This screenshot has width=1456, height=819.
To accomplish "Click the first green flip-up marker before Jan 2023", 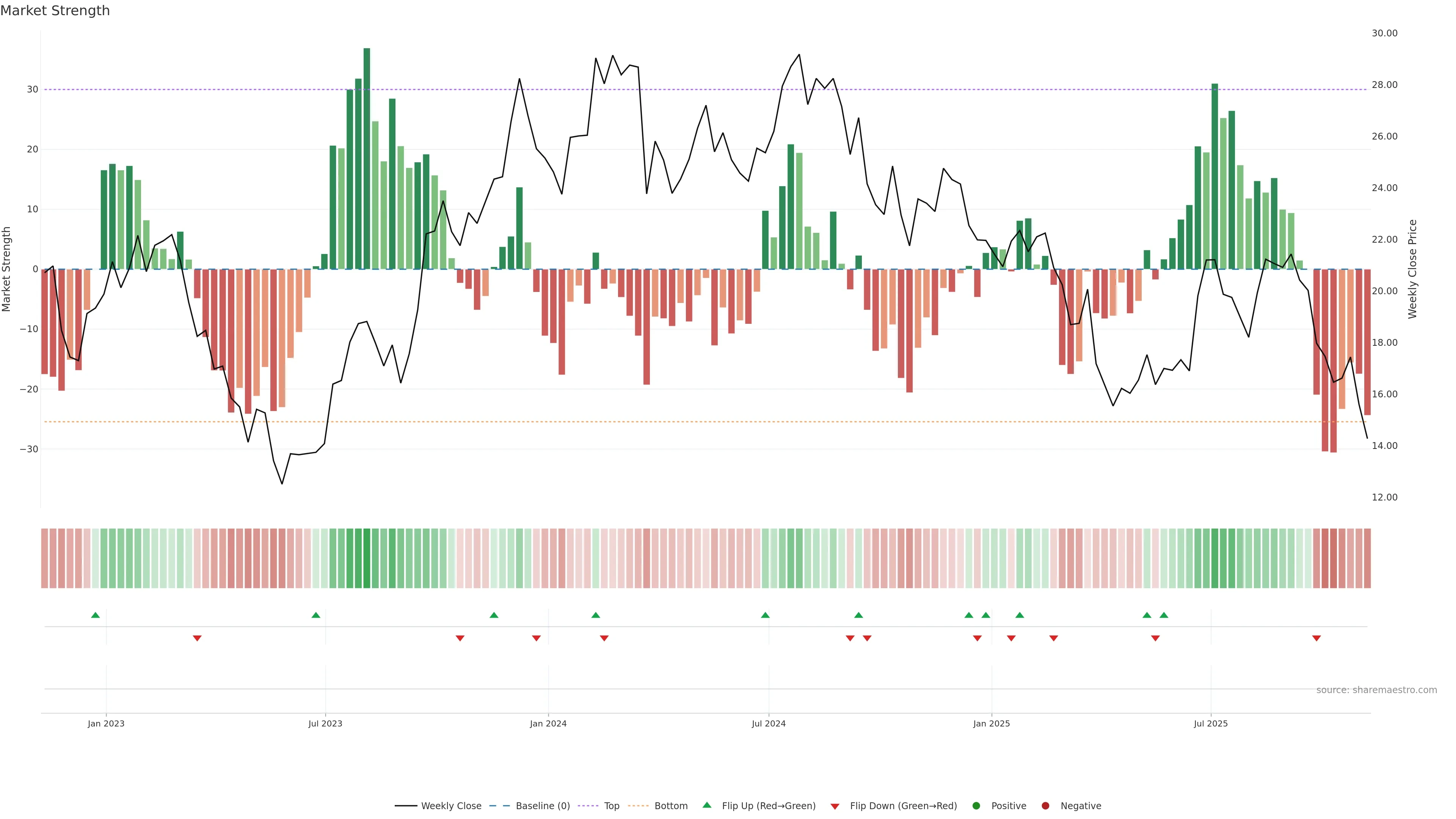I will point(96,615).
